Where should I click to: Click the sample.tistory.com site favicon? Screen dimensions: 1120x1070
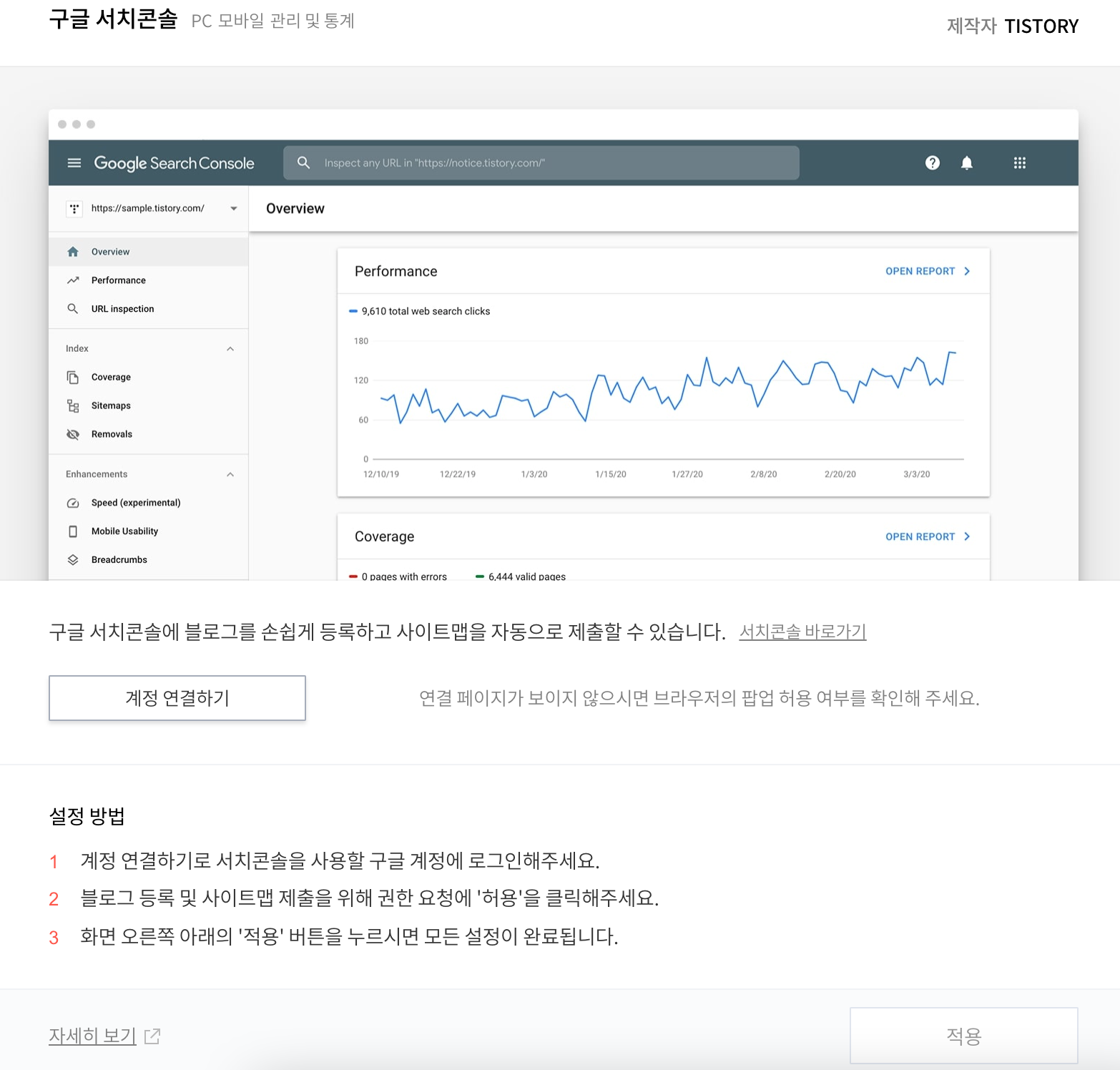(x=74, y=209)
